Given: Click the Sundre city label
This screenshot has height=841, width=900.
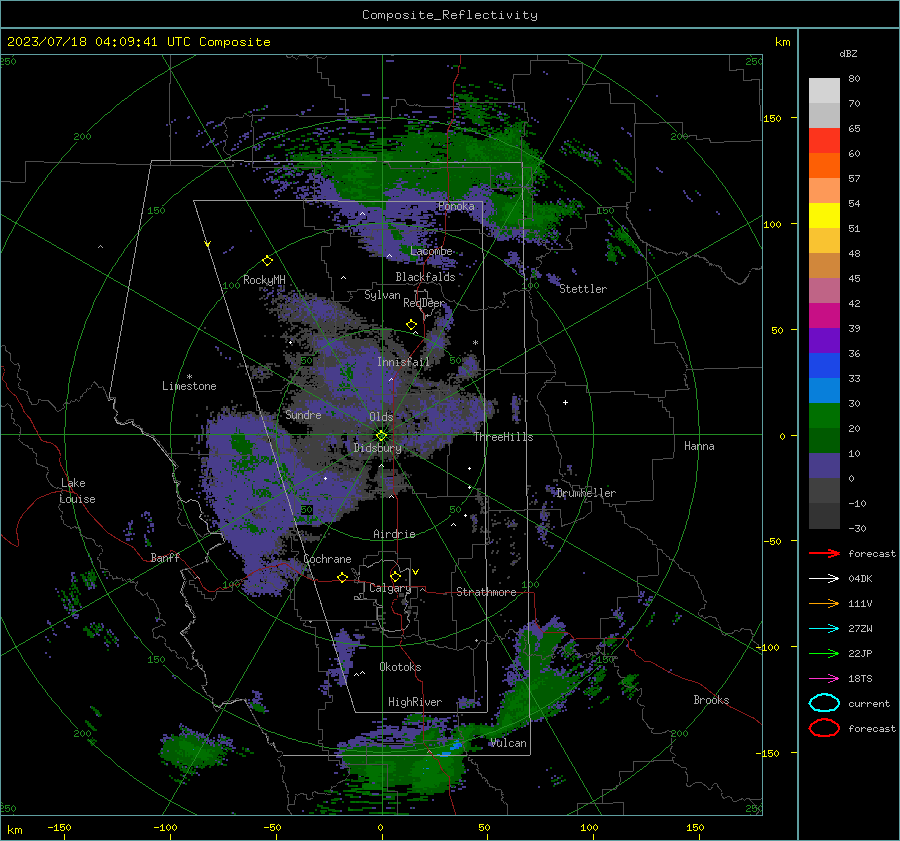Looking at the screenshot, I should point(303,415).
